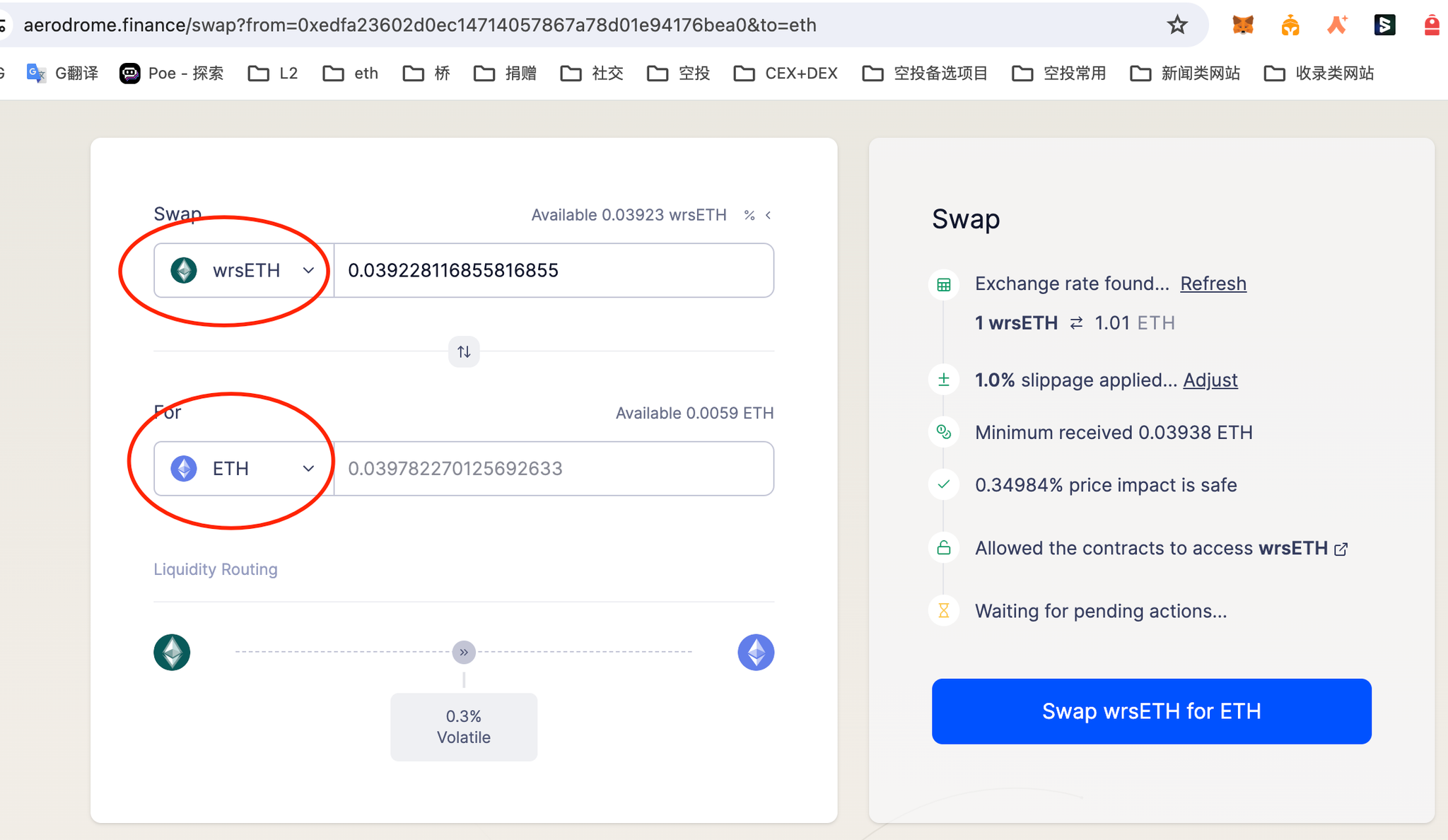This screenshot has width=1448, height=840.
Task: Collapse the available balance chevron
Action: [x=769, y=215]
